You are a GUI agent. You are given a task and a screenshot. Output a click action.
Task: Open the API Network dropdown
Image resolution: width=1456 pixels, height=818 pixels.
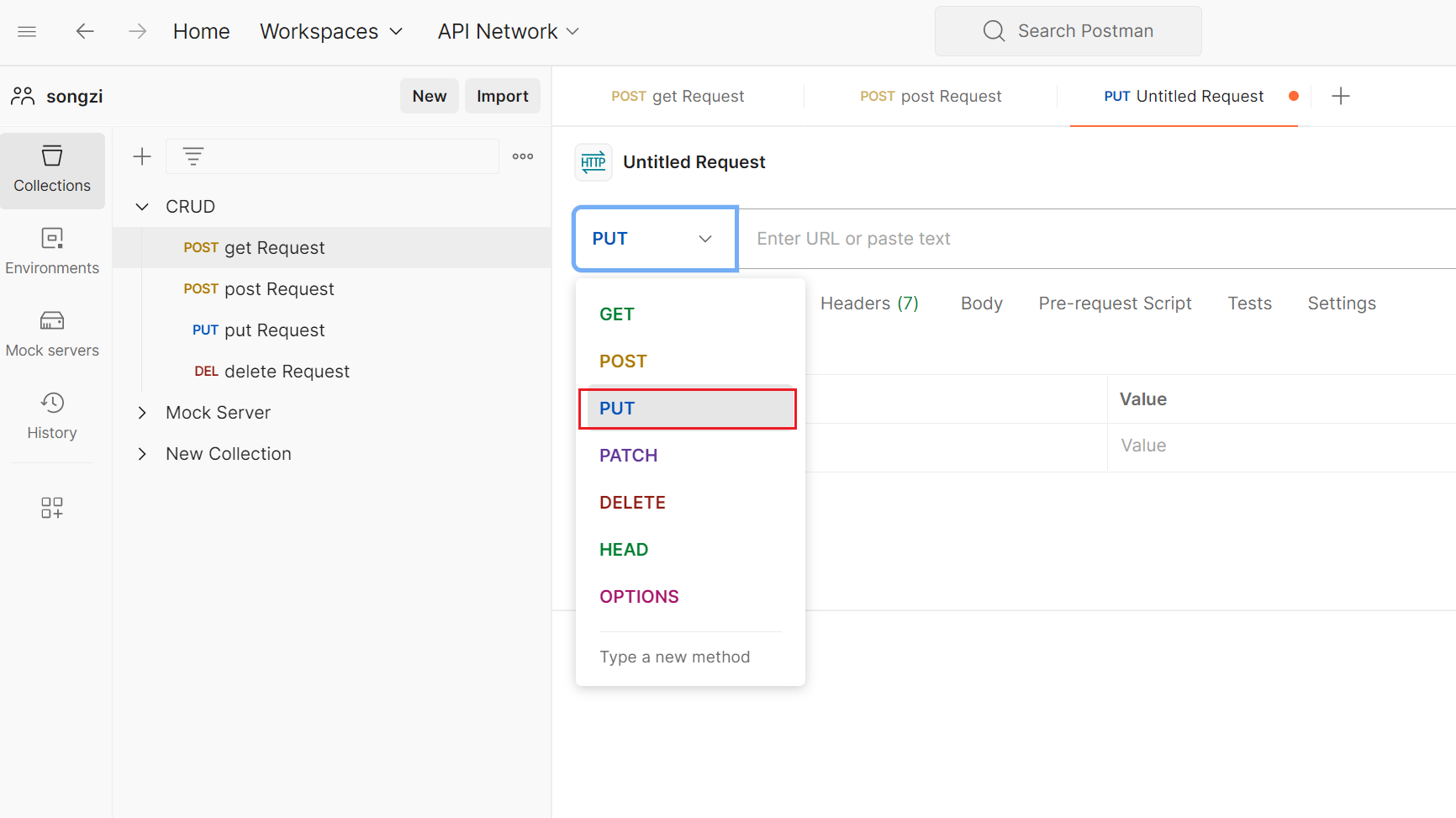tap(509, 31)
